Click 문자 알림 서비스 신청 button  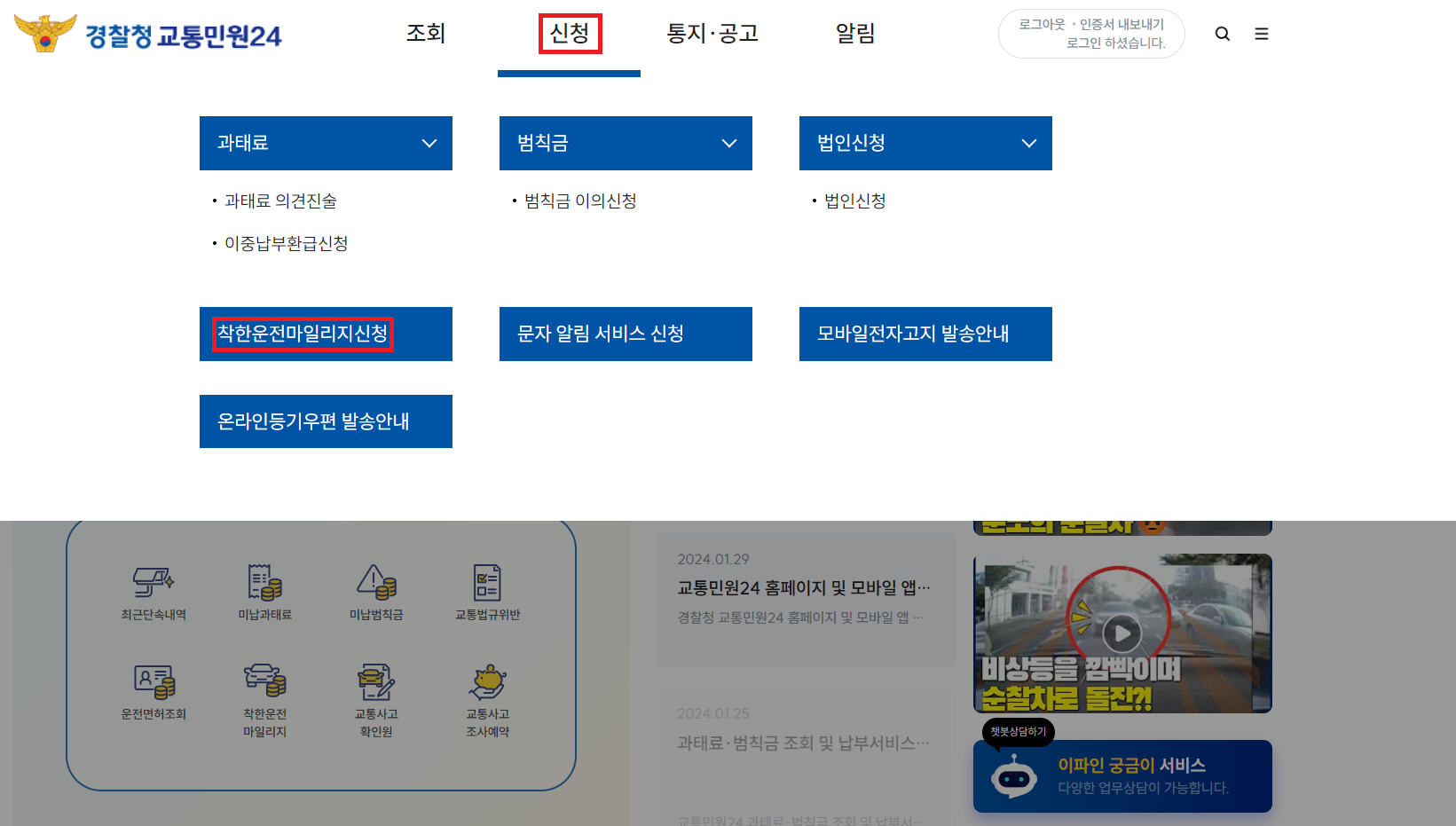tap(626, 334)
